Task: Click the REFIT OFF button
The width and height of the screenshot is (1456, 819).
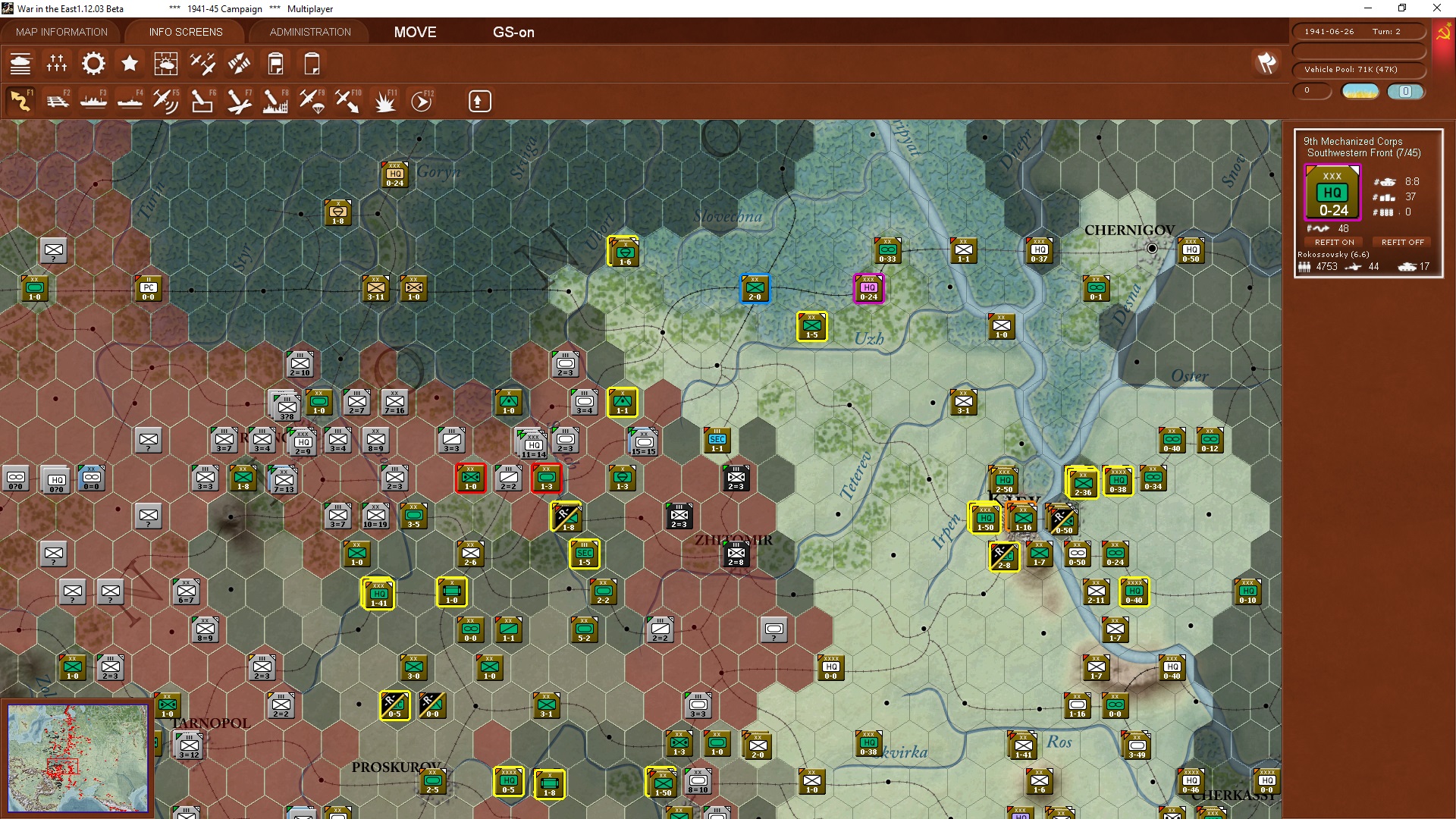Action: pos(1402,242)
